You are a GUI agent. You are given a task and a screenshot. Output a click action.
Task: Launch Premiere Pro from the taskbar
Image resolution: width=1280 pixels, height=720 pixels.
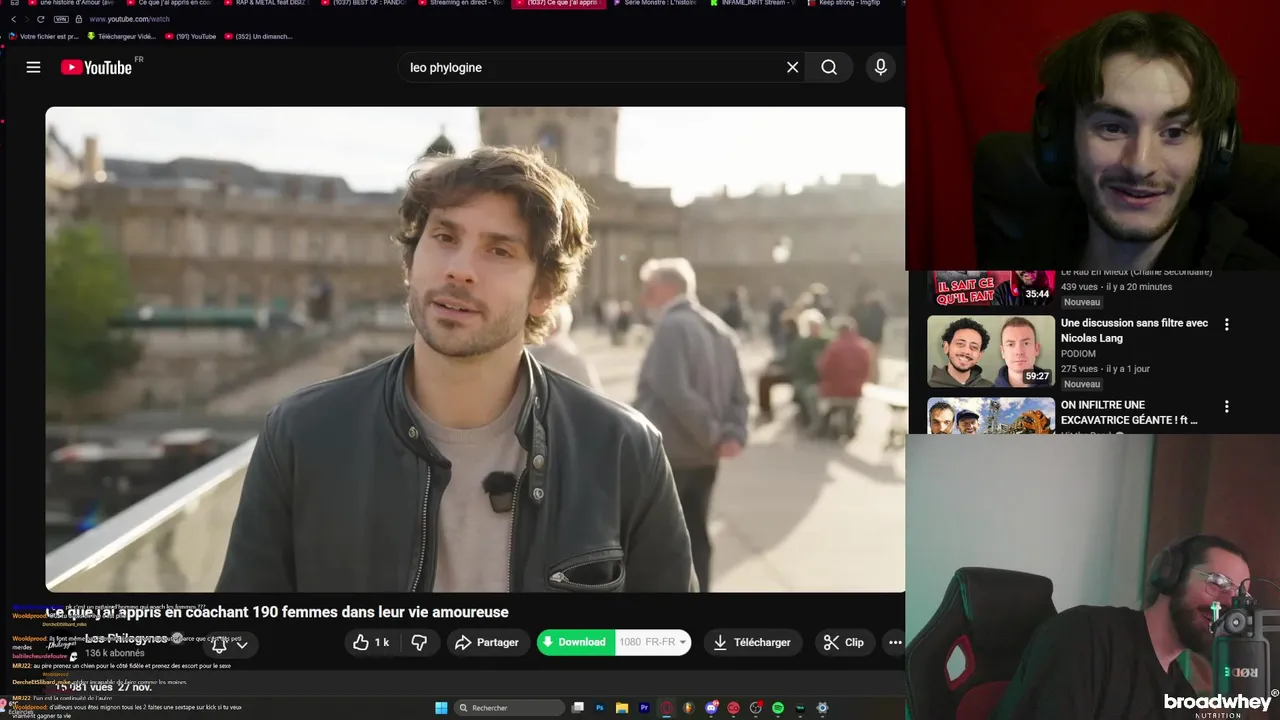pyautogui.click(x=644, y=708)
